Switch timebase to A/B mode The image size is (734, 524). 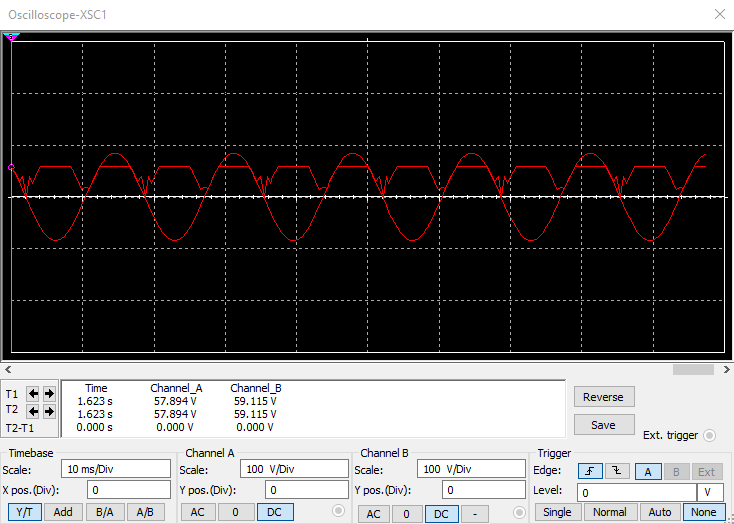145,512
